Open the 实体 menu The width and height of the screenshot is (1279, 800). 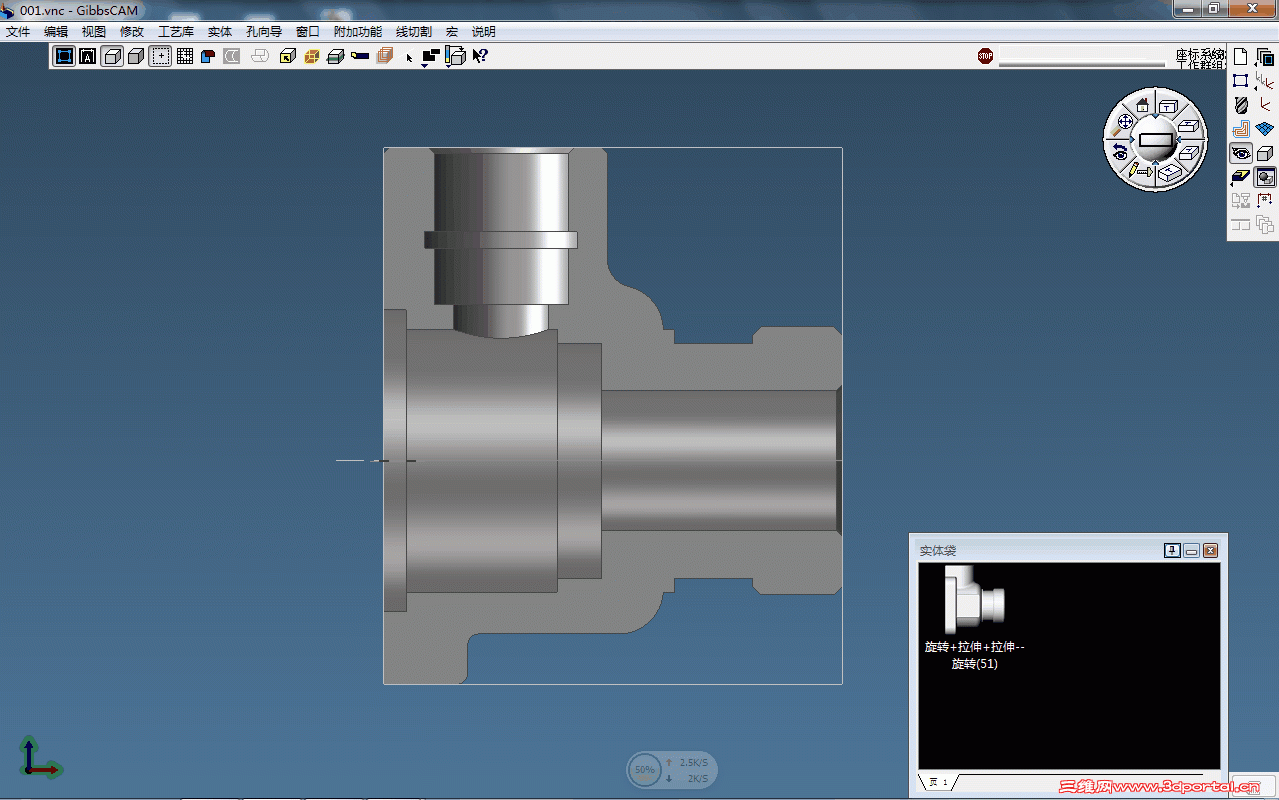tap(220, 32)
